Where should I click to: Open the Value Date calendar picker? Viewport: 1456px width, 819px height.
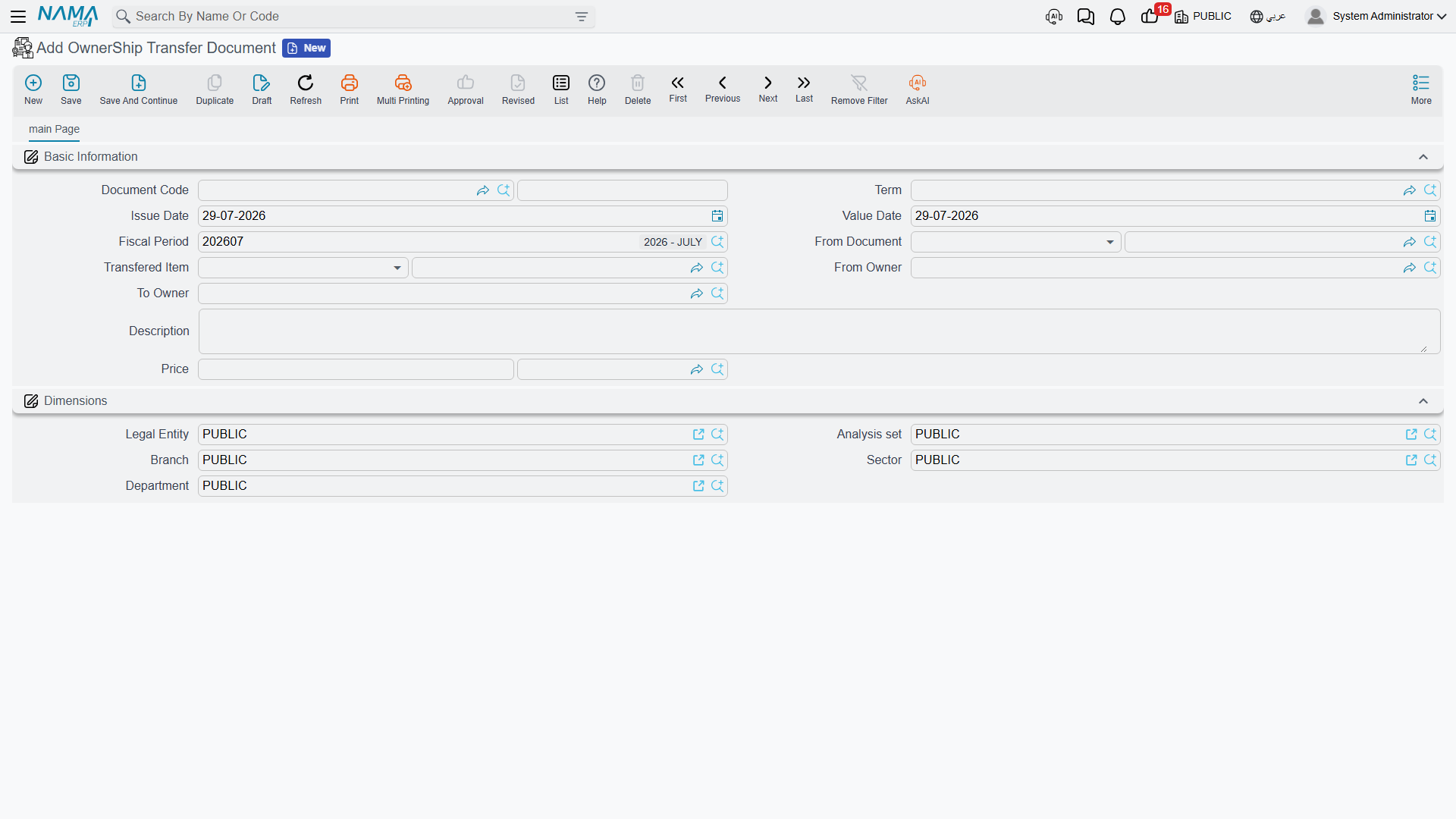[x=1430, y=216]
